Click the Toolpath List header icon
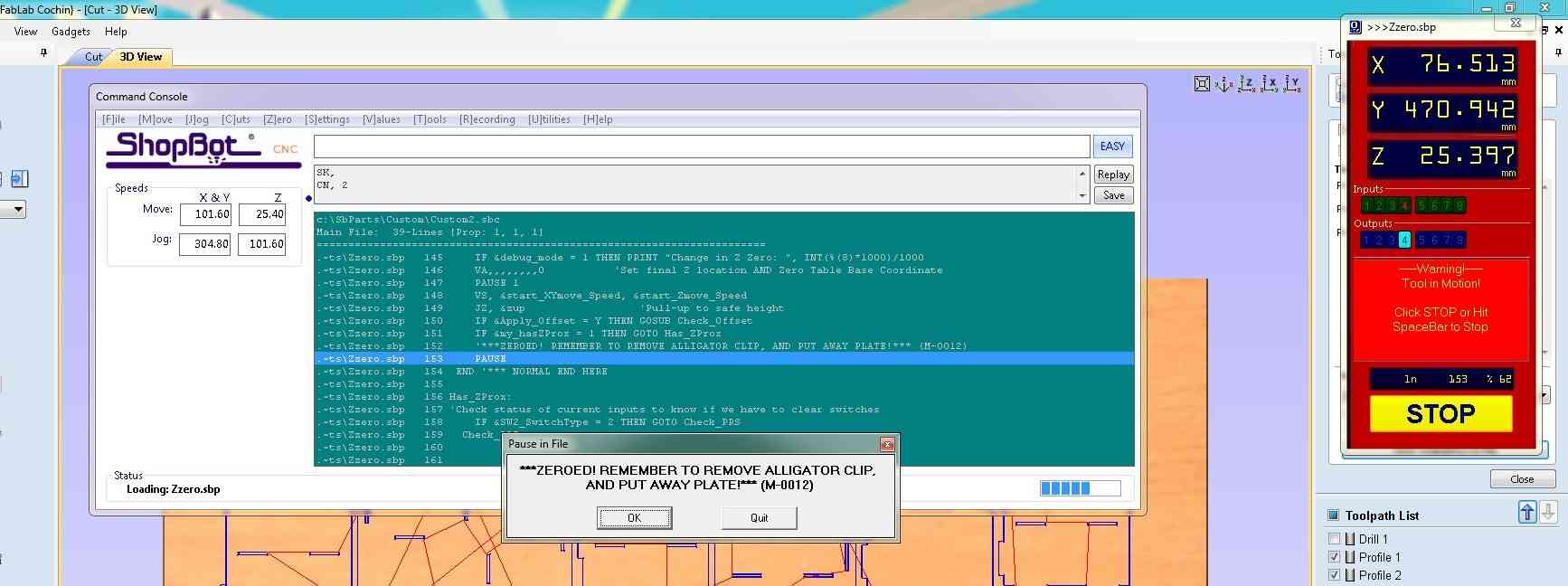Image resolution: width=1568 pixels, height=586 pixels. click(1333, 515)
